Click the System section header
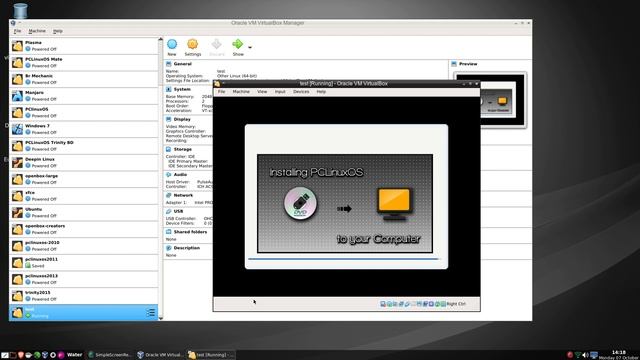Screen dimensions: 640x360 182,89
